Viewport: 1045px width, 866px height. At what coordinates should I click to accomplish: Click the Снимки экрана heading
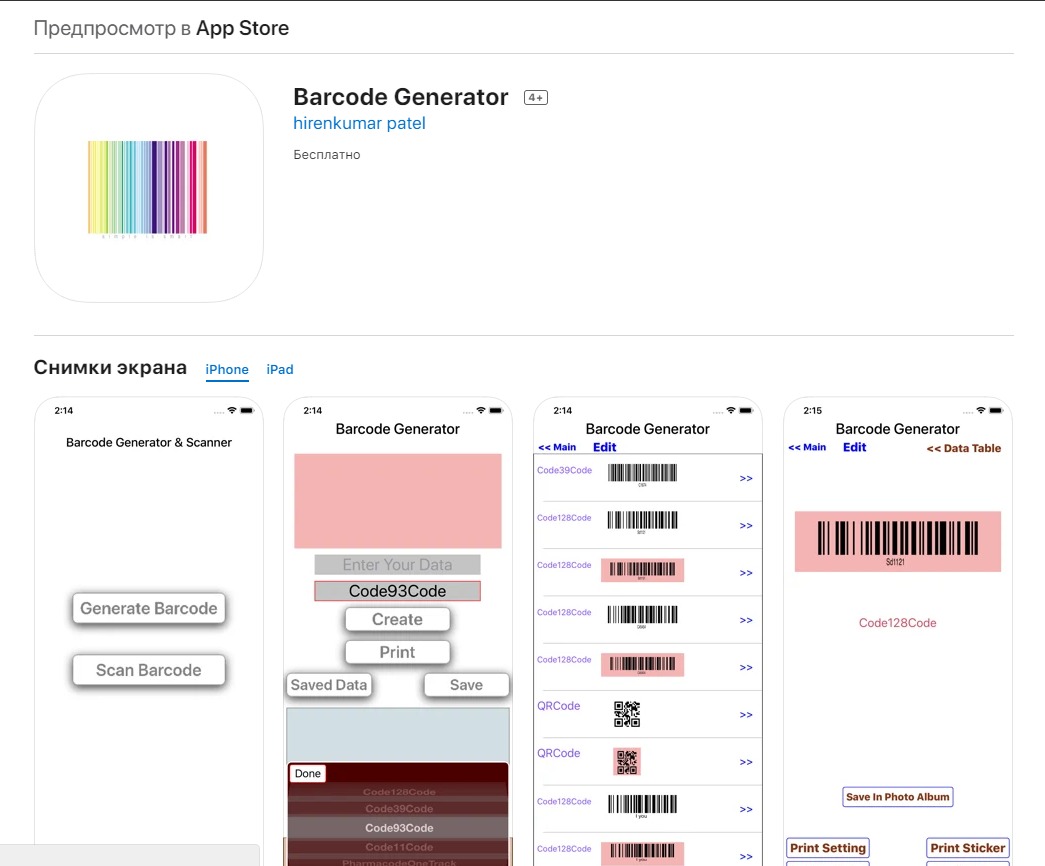click(110, 367)
